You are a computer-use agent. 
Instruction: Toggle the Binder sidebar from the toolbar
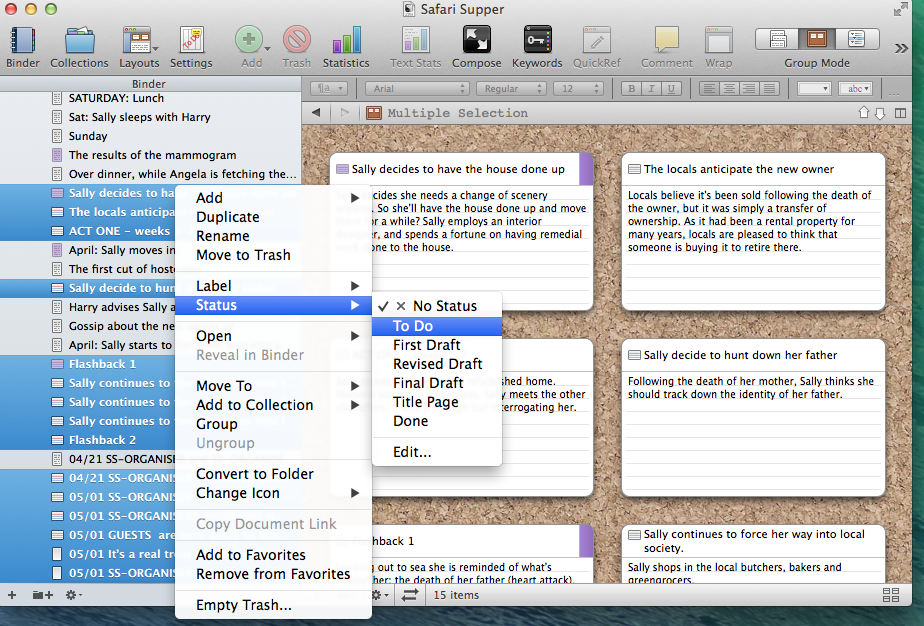(22, 47)
